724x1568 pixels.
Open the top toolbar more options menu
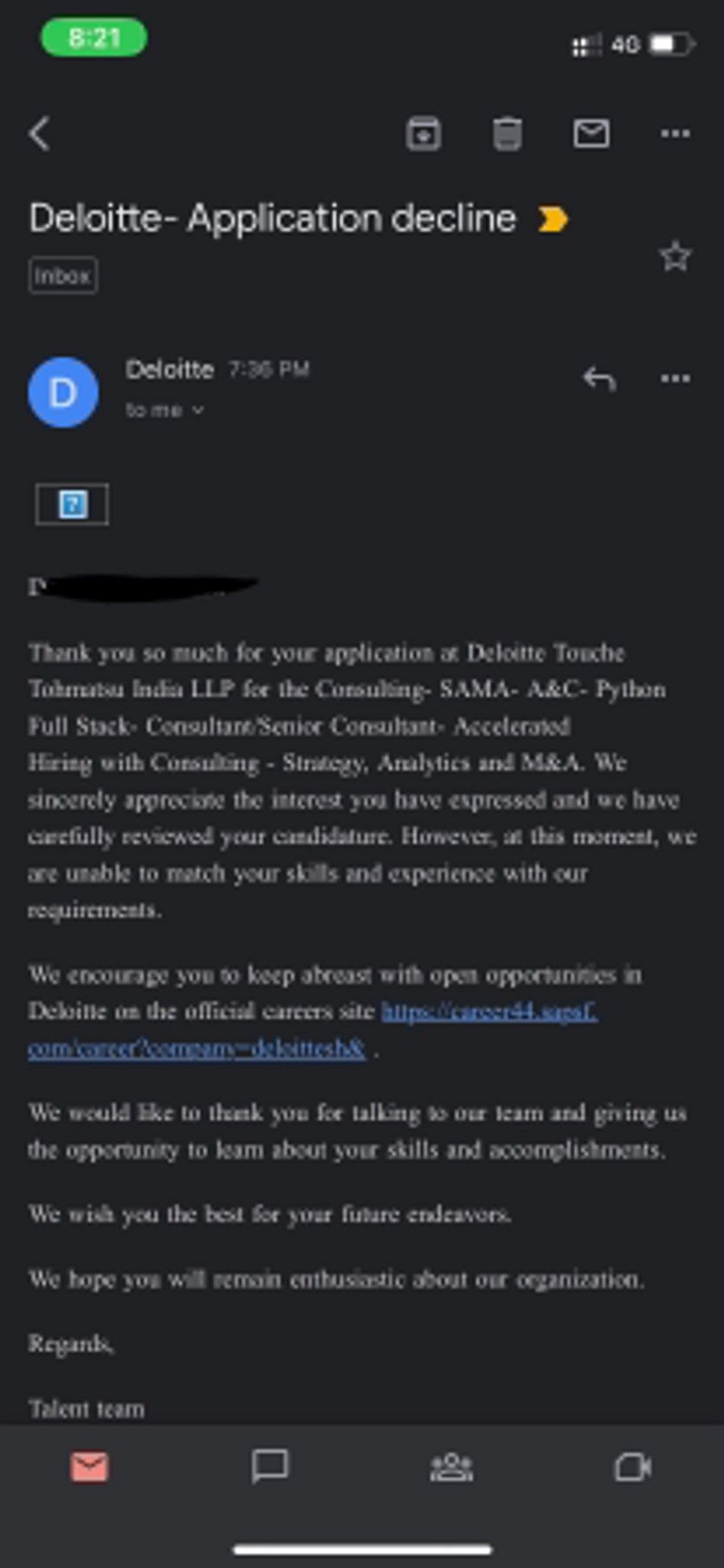(674, 134)
